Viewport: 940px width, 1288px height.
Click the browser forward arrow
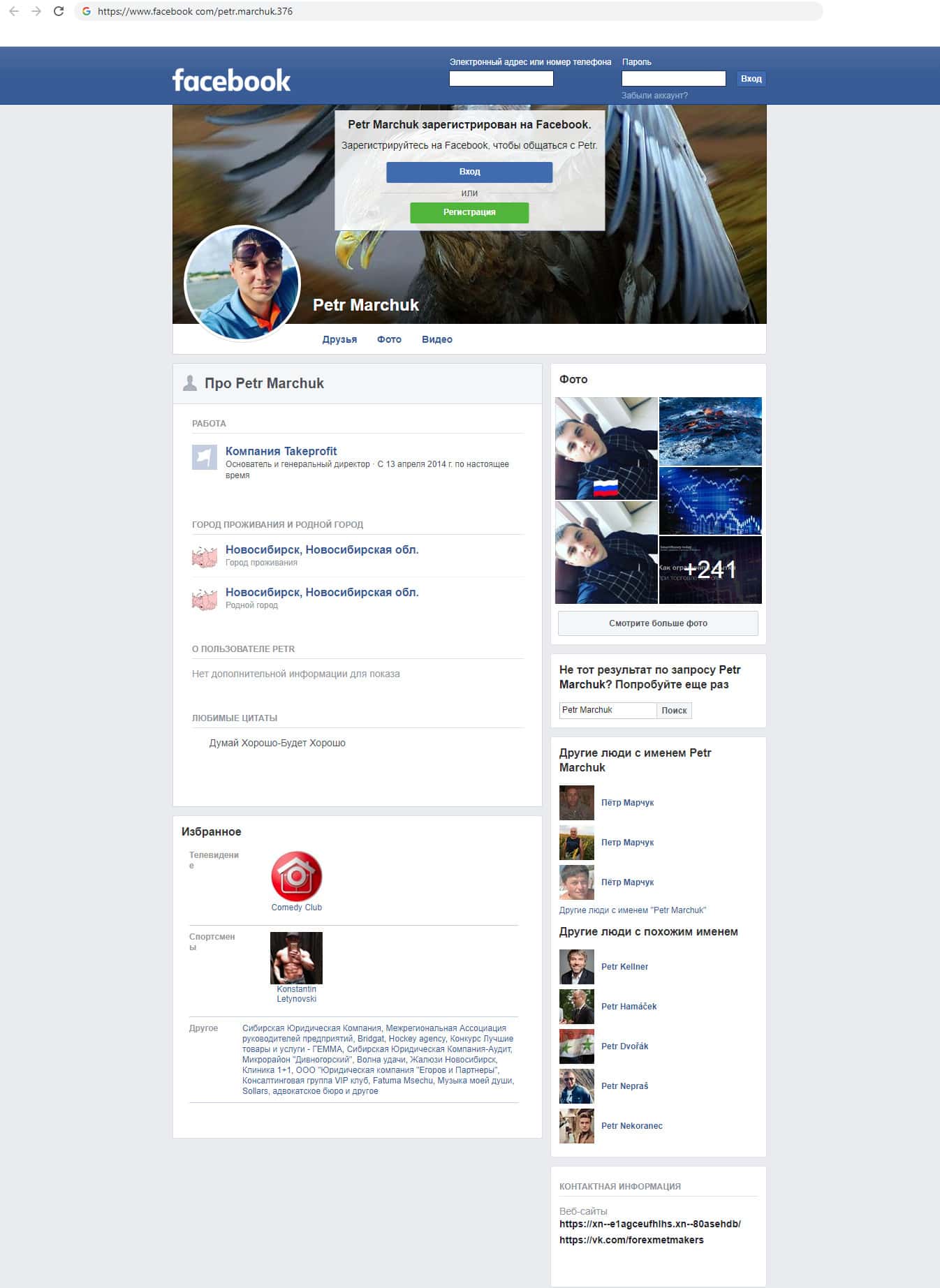[36, 11]
